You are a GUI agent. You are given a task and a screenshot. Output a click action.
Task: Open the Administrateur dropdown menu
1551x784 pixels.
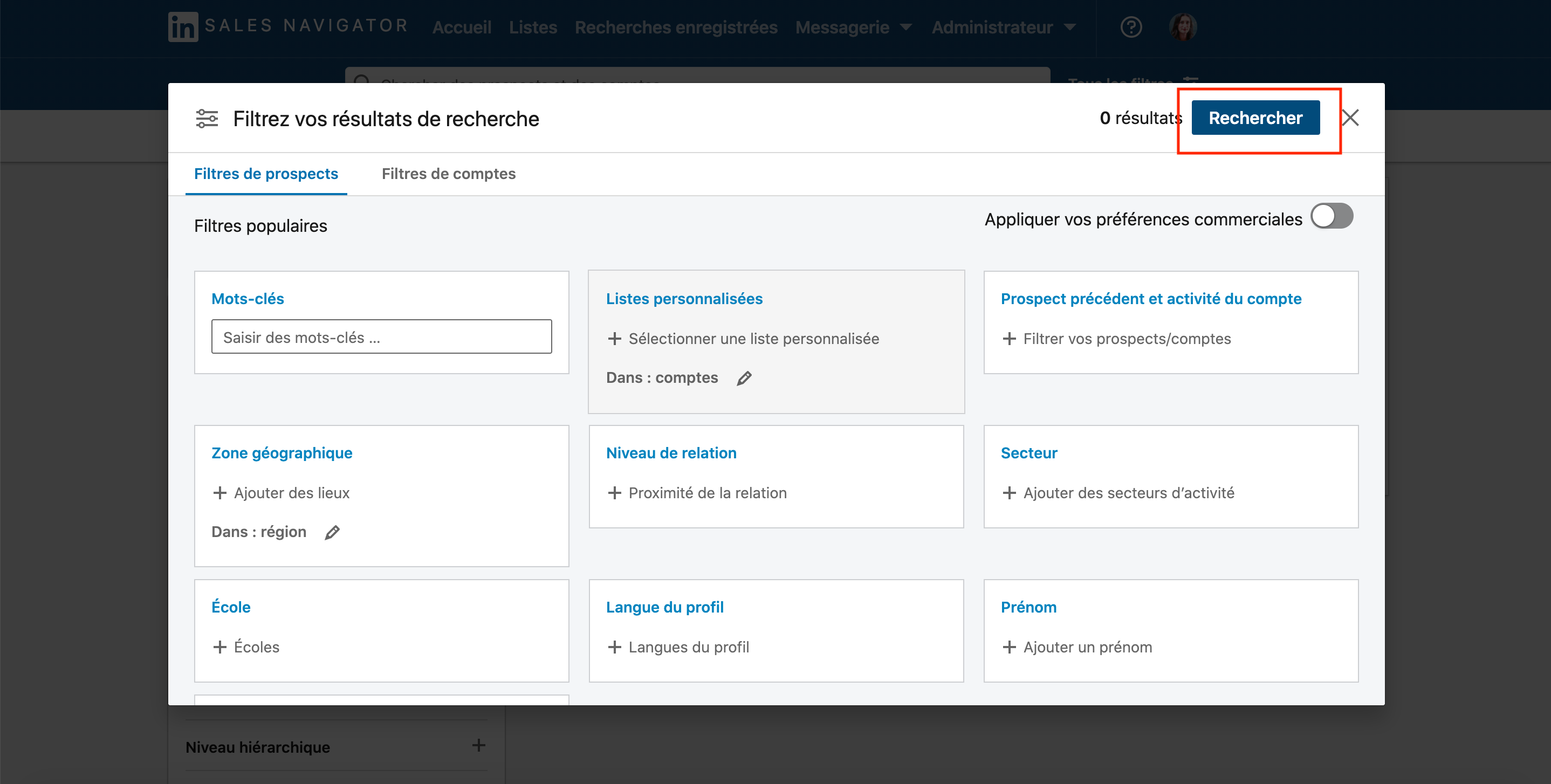(1003, 27)
